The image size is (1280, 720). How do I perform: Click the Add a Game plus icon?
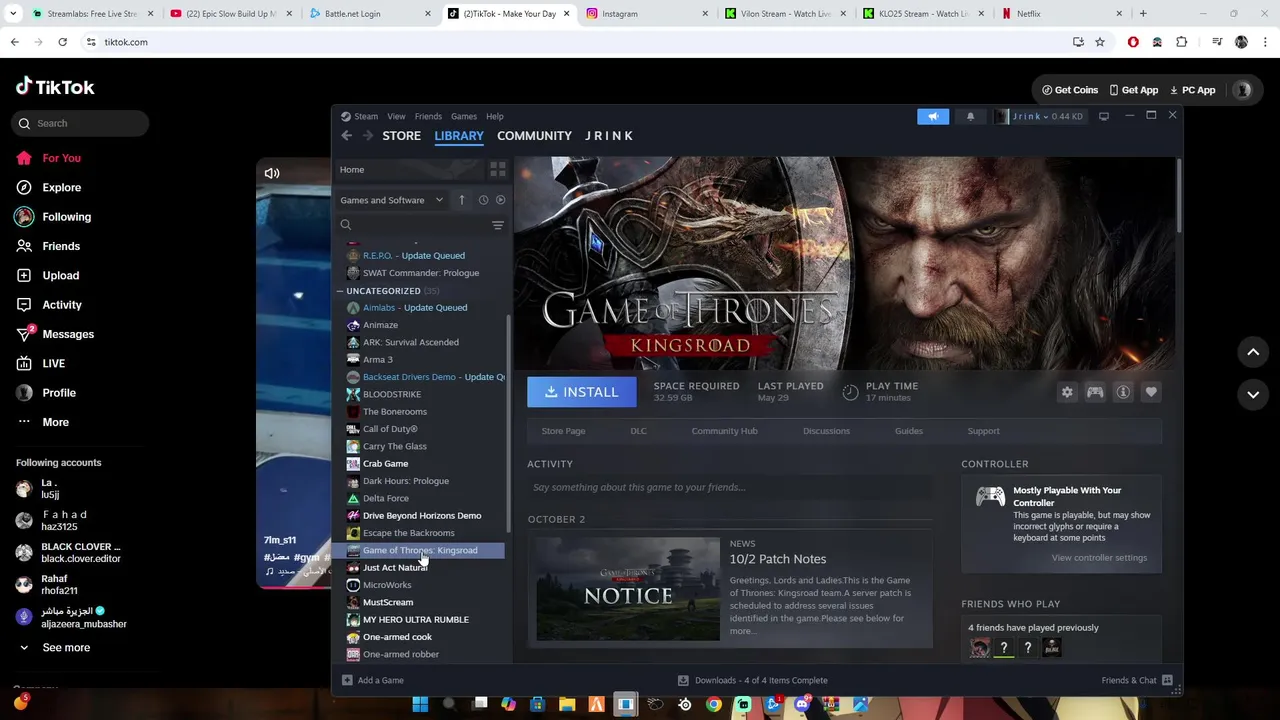click(347, 680)
